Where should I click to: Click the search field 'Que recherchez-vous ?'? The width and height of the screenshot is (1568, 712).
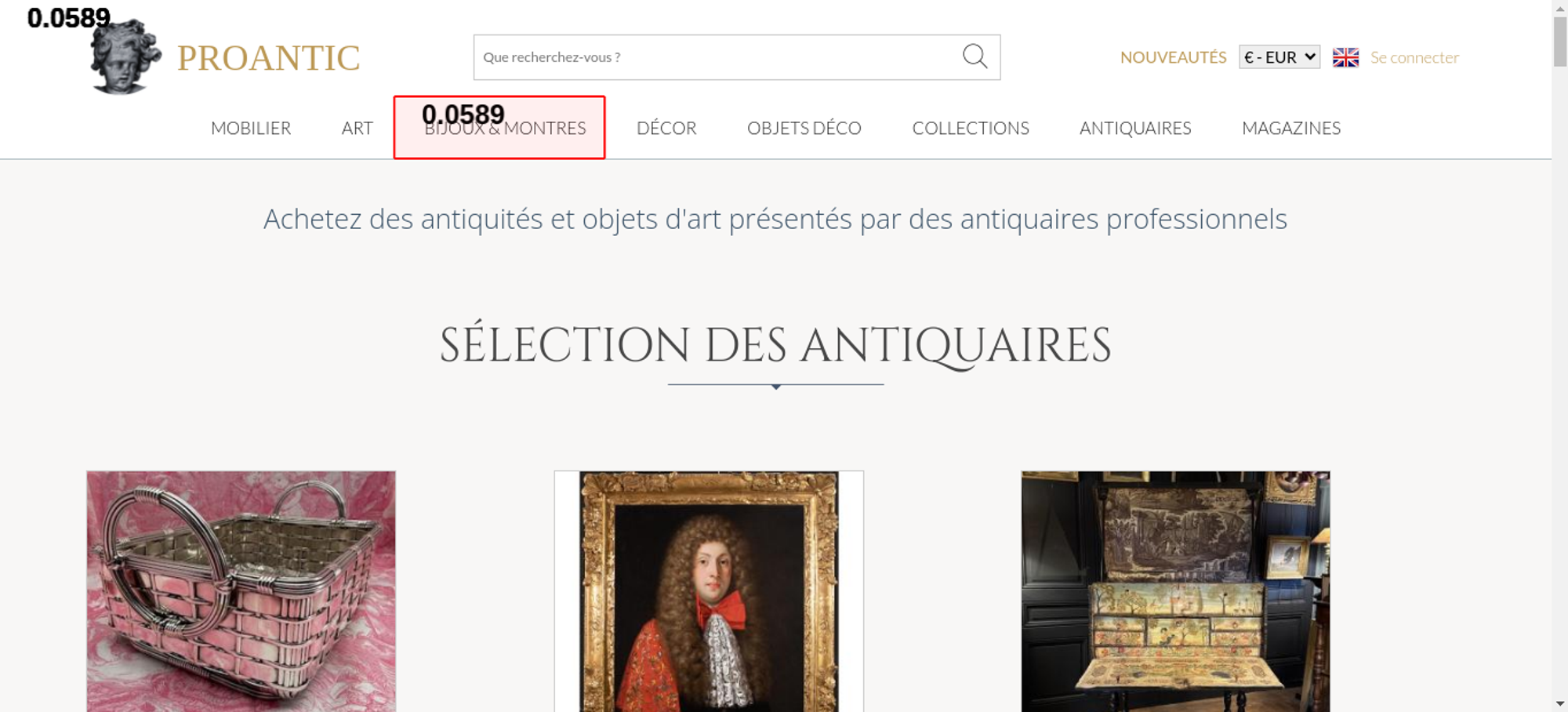coord(713,57)
